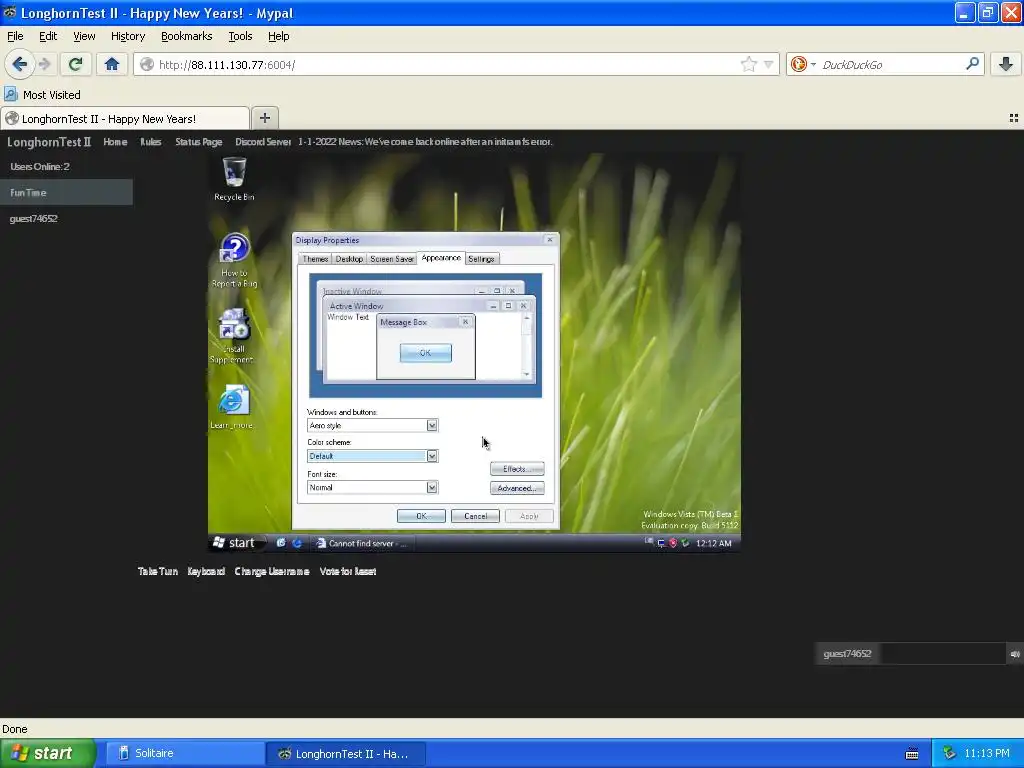Image resolution: width=1024 pixels, height=768 pixels.
Task: Open the host Windows start button
Action: pos(48,753)
